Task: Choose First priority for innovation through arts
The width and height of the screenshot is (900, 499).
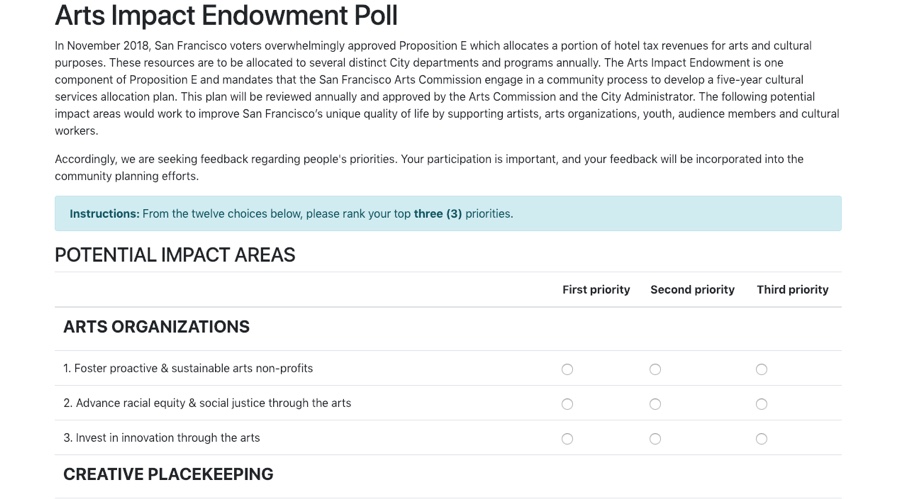Action: click(x=567, y=439)
